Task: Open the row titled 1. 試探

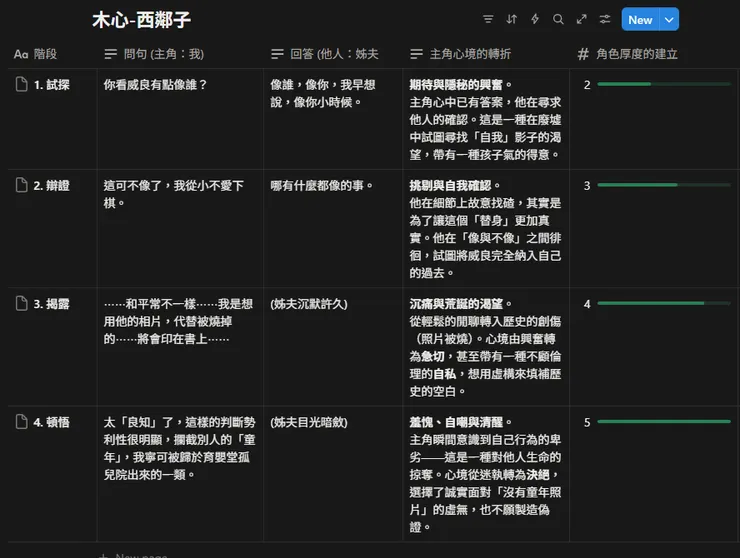Action: point(51,85)
